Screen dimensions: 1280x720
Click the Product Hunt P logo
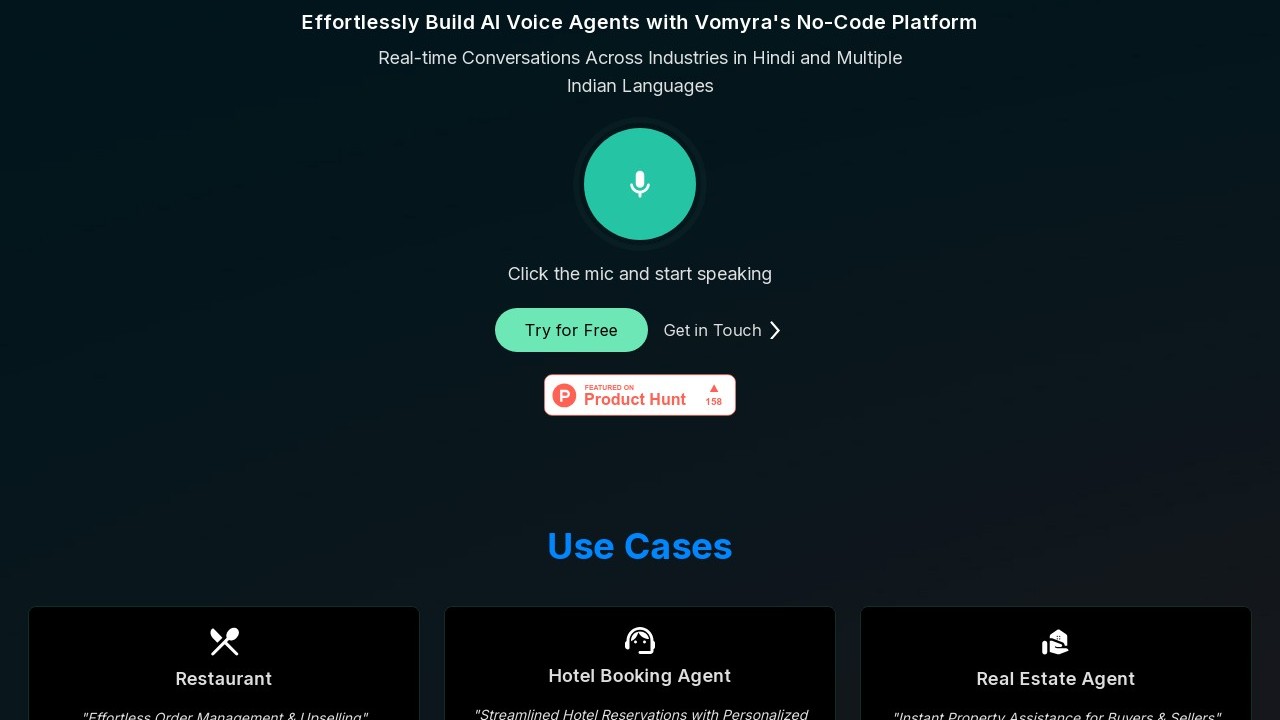click(x=565, y=395)
